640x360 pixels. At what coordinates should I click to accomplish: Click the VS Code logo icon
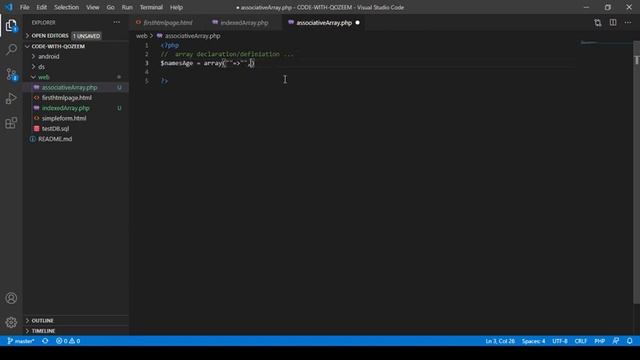coord(9,7)
